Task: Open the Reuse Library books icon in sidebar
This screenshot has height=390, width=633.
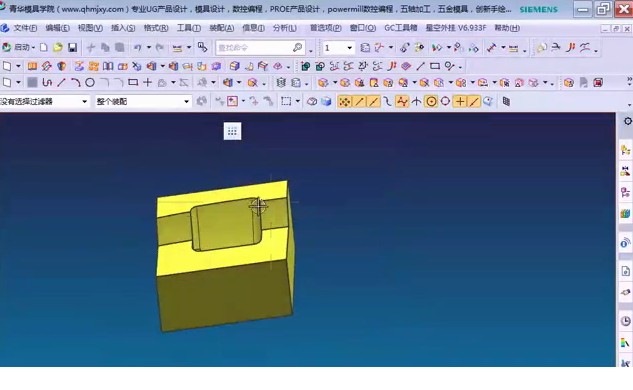Action: pos(625,213)
